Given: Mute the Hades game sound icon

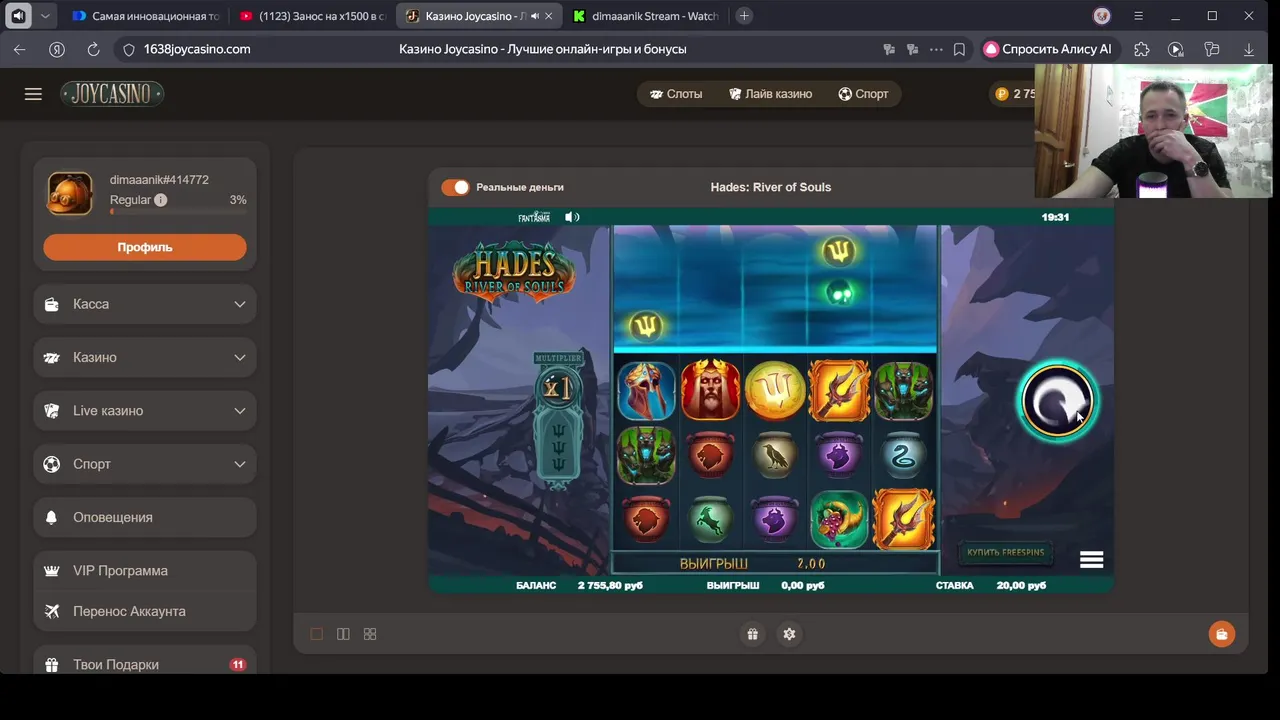Looking at the screenshot, I should (572, 217).
